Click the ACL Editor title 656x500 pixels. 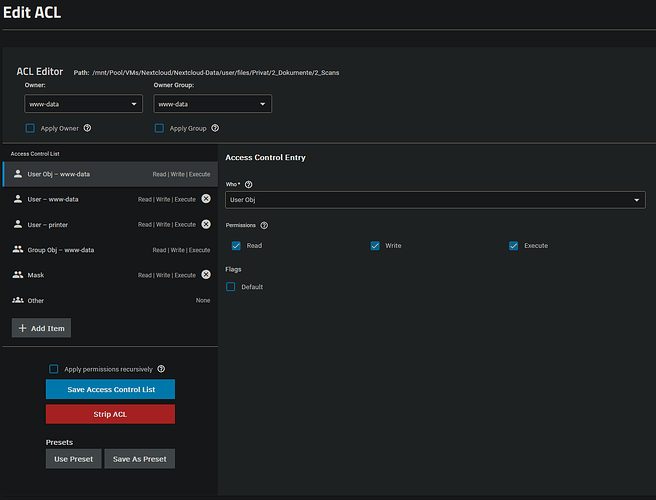(x=40, y=72)
